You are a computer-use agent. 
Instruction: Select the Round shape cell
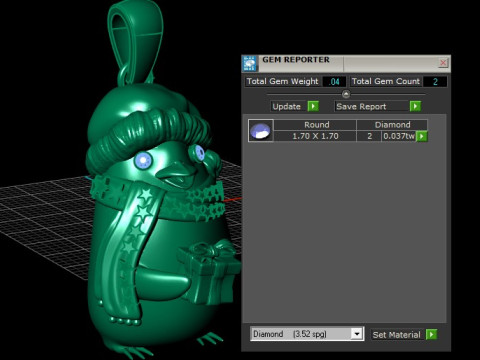click(316, 125)
